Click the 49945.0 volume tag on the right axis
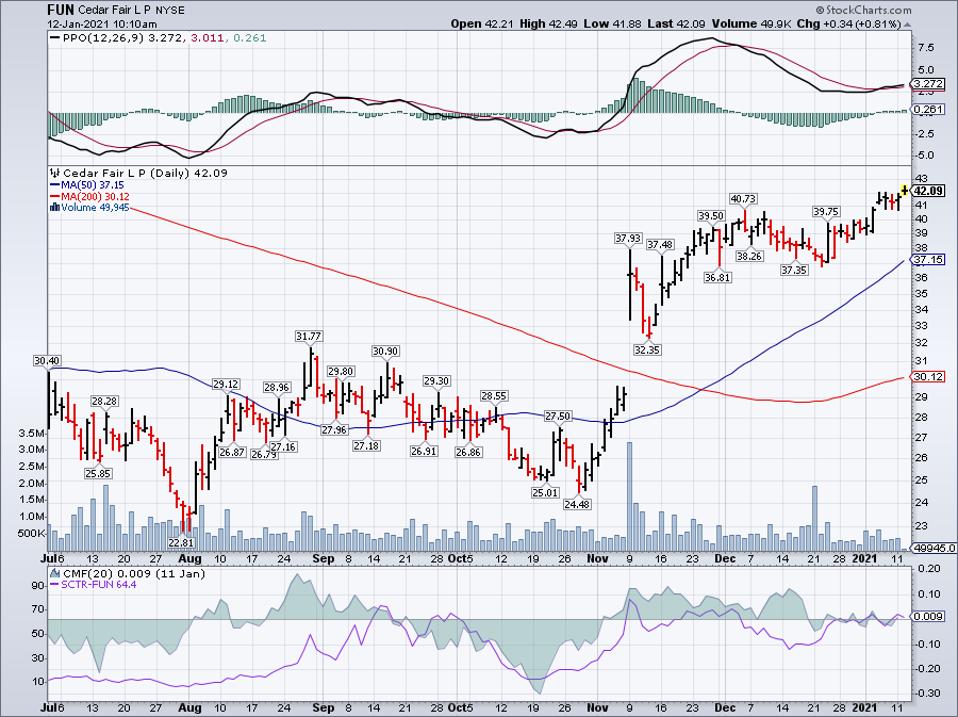The width and height of the screenshot is (958, 717). [934, 548]
